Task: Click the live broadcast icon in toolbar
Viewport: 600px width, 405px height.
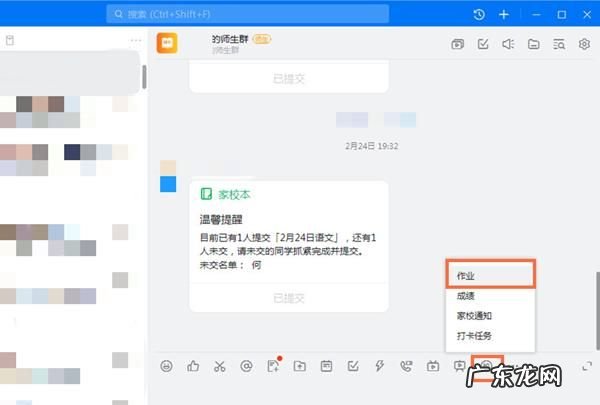Action: coord(433,366)
